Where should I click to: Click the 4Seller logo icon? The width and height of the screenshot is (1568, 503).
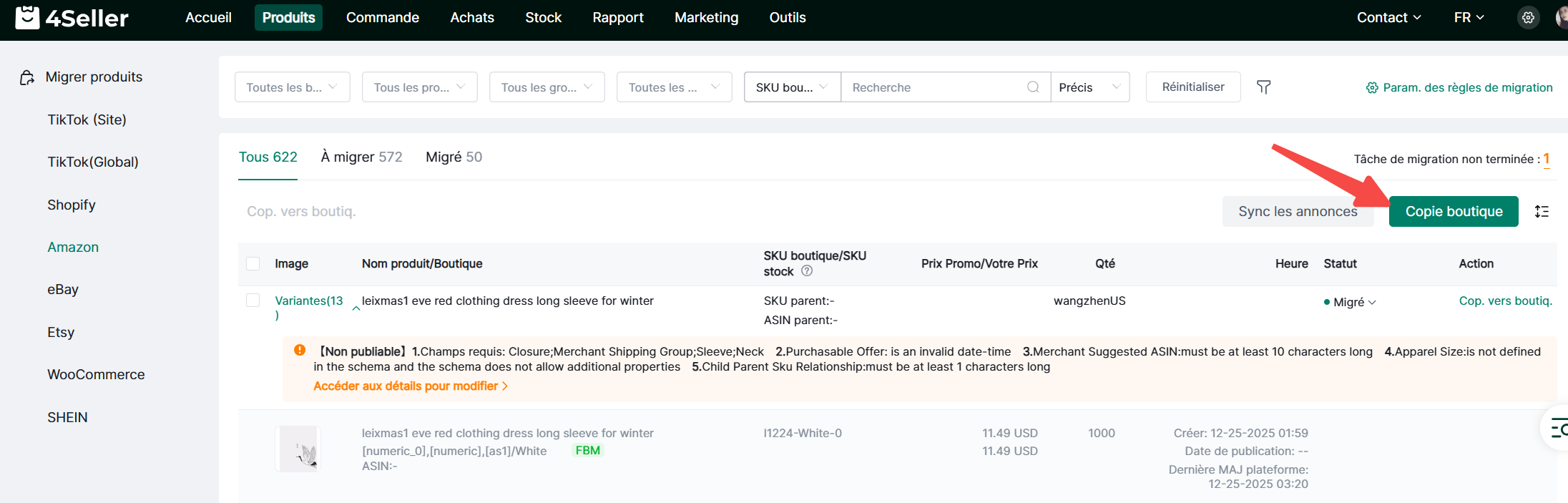[x=27, y=17]
